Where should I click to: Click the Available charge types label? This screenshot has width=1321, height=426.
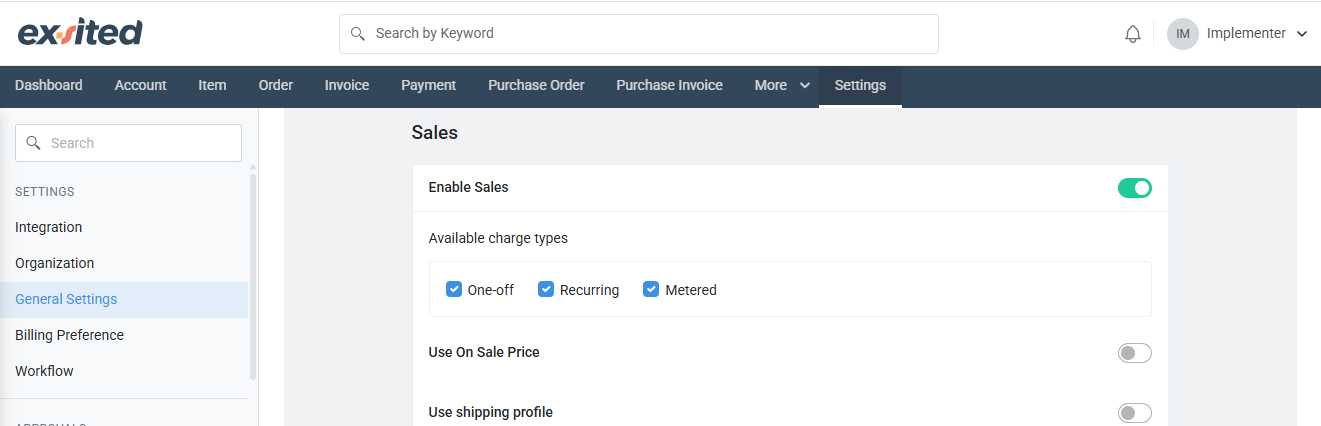[x=498, y=238]
